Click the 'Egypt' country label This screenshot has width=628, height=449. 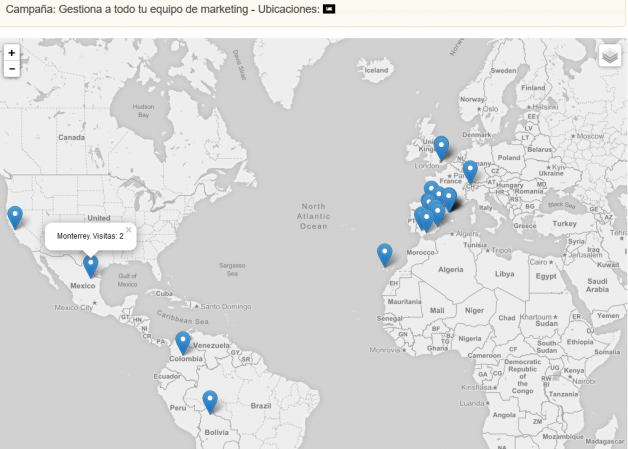[546, 276]
